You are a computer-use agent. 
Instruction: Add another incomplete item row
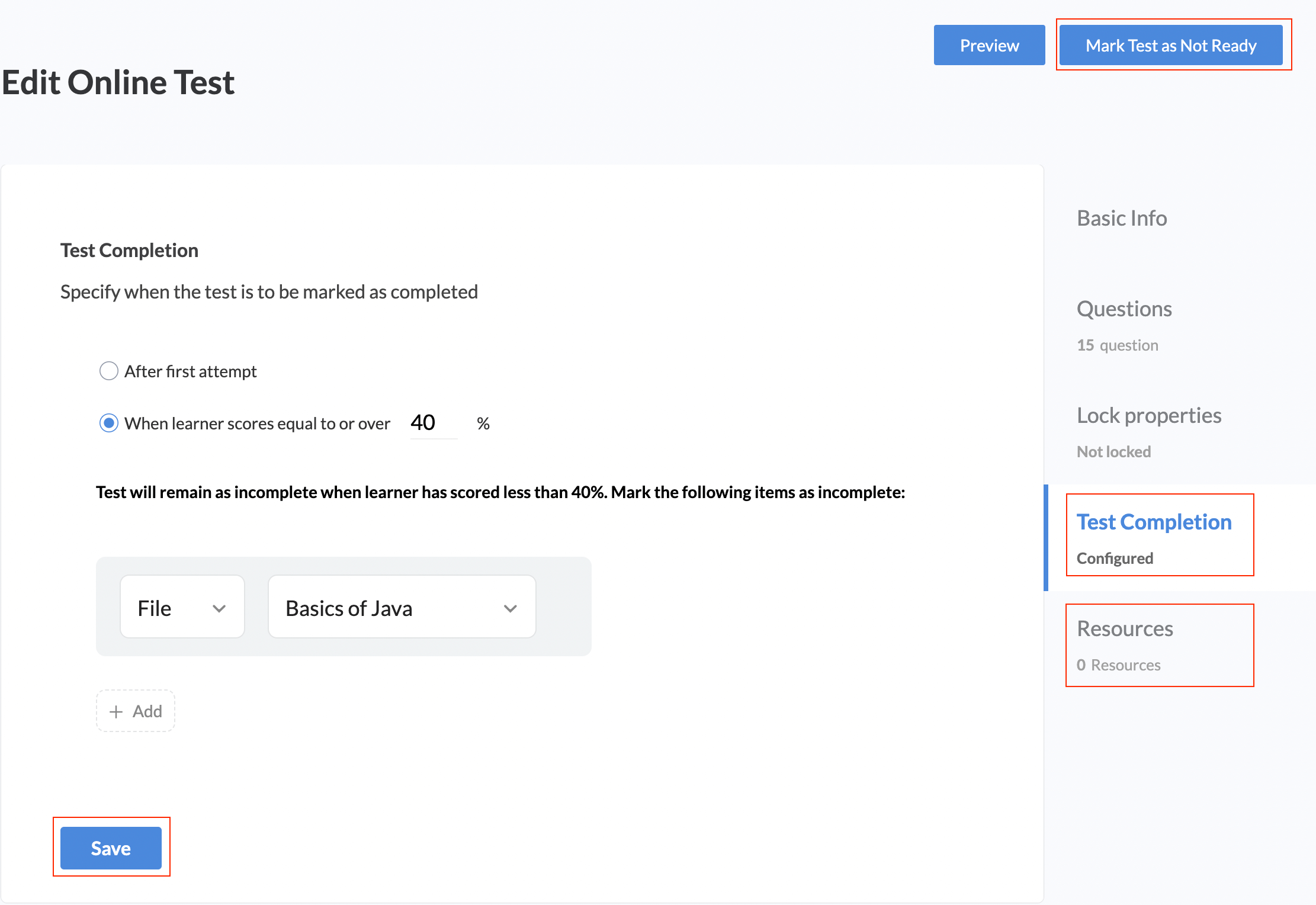coord(136,711)
